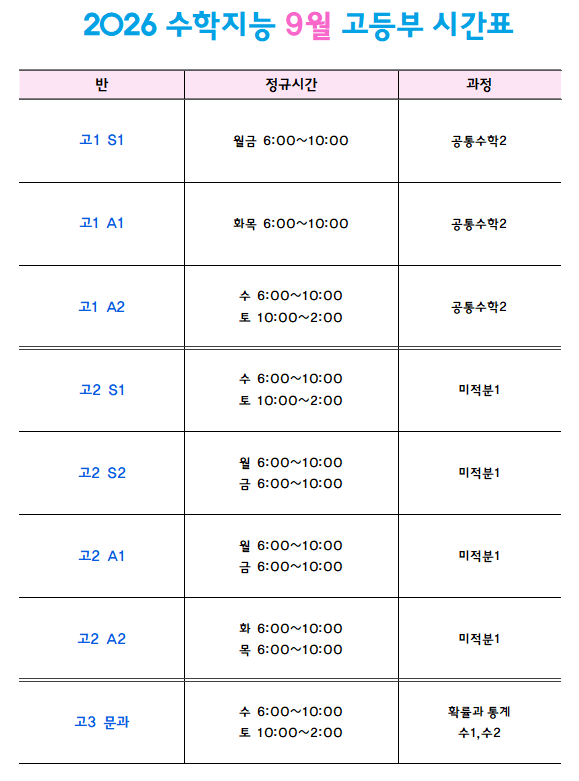
Task: Click the 고1 S1 class label
Action: pyautogui.click(x=102, y=140)
